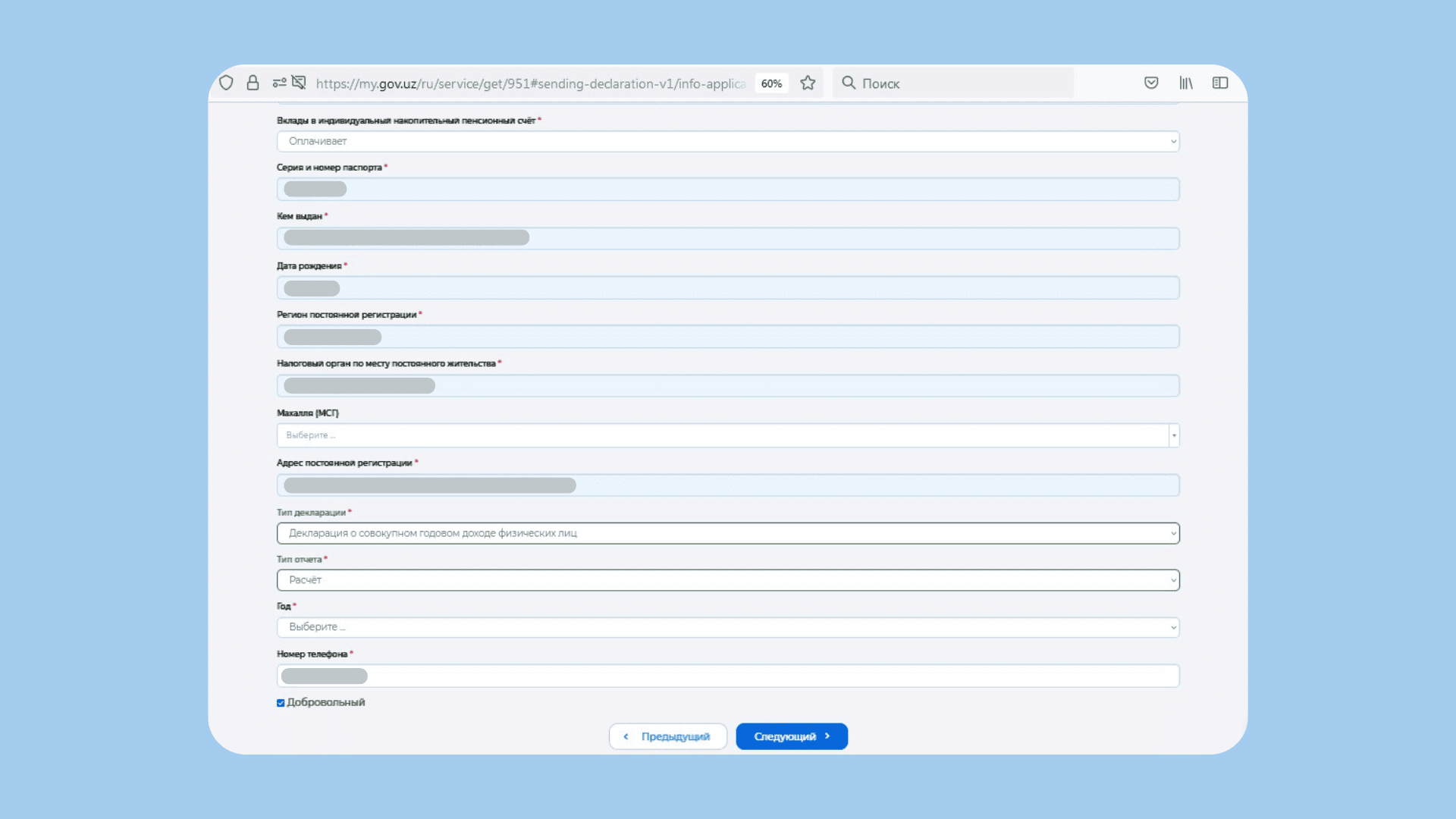
Task: Open the Pocket save icon
Action: [1151, 83]
